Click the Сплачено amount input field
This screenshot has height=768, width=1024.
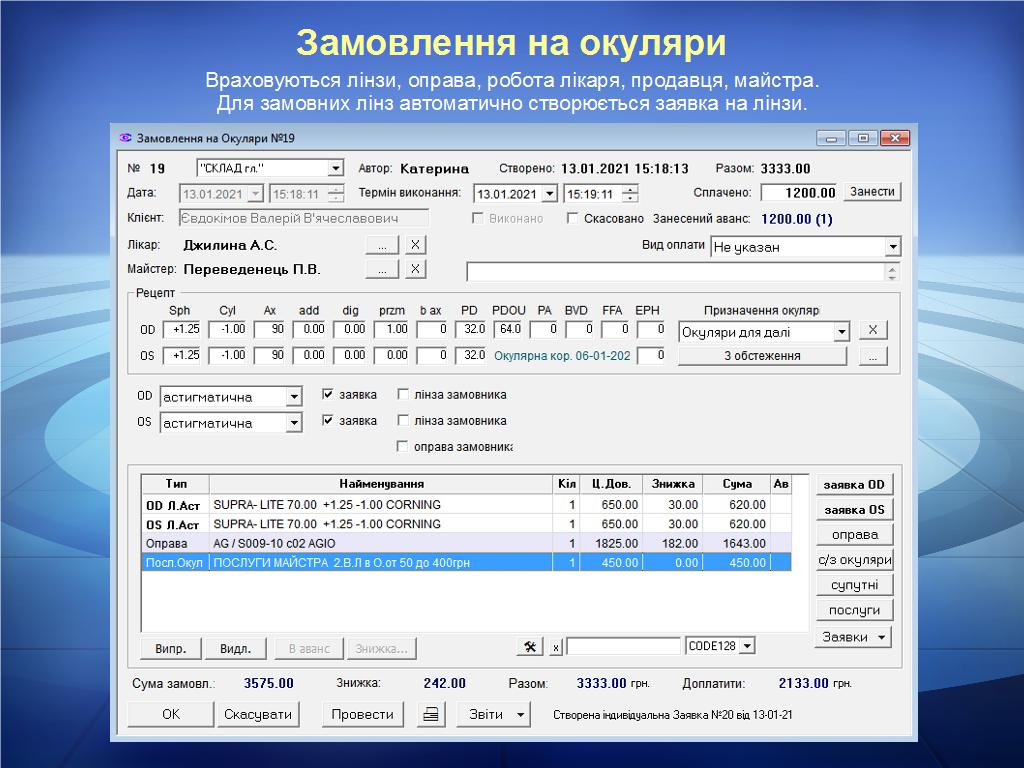(800, 193)
